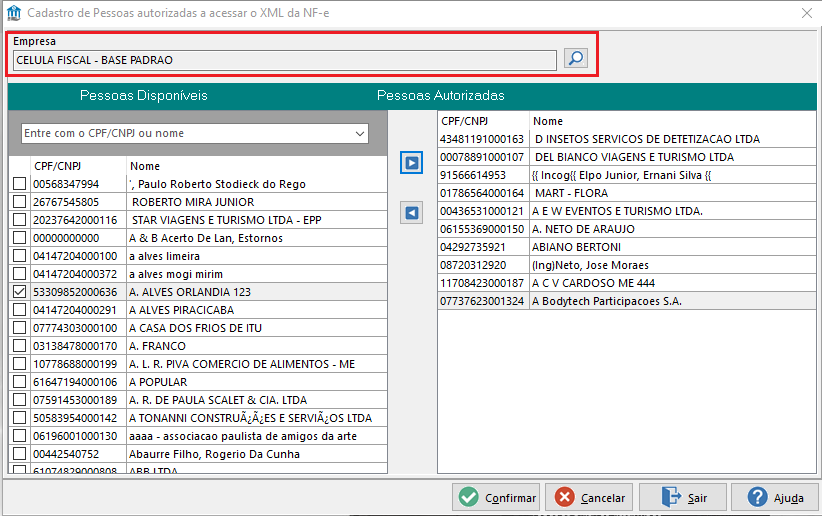Click the name A. FRANCO in available list
The height and width of the screenshot is (517, 822).
157,346
